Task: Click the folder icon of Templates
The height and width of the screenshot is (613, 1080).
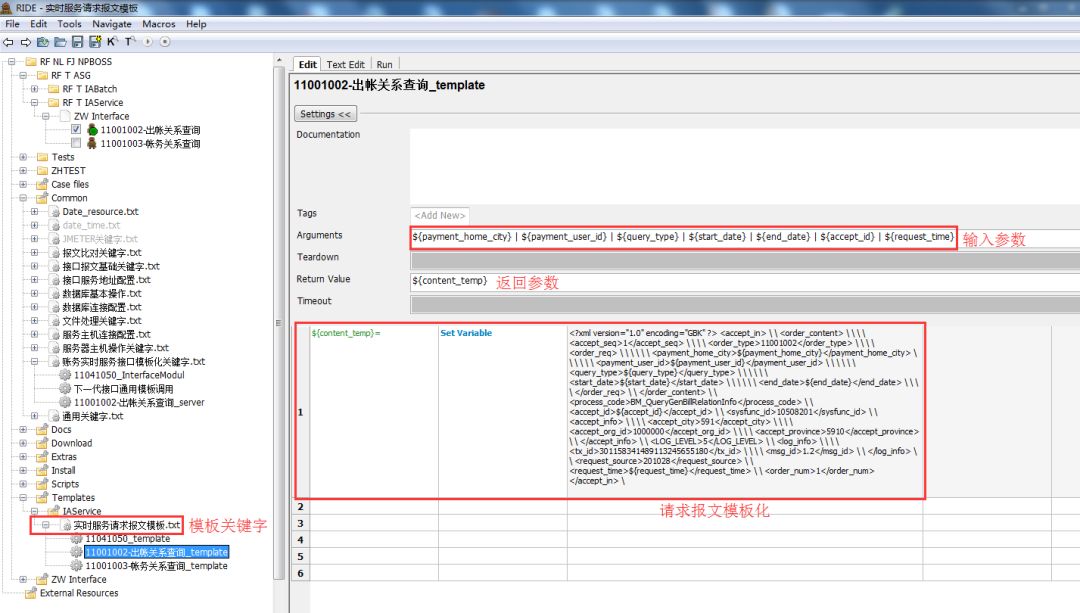Action: point(43,497)
